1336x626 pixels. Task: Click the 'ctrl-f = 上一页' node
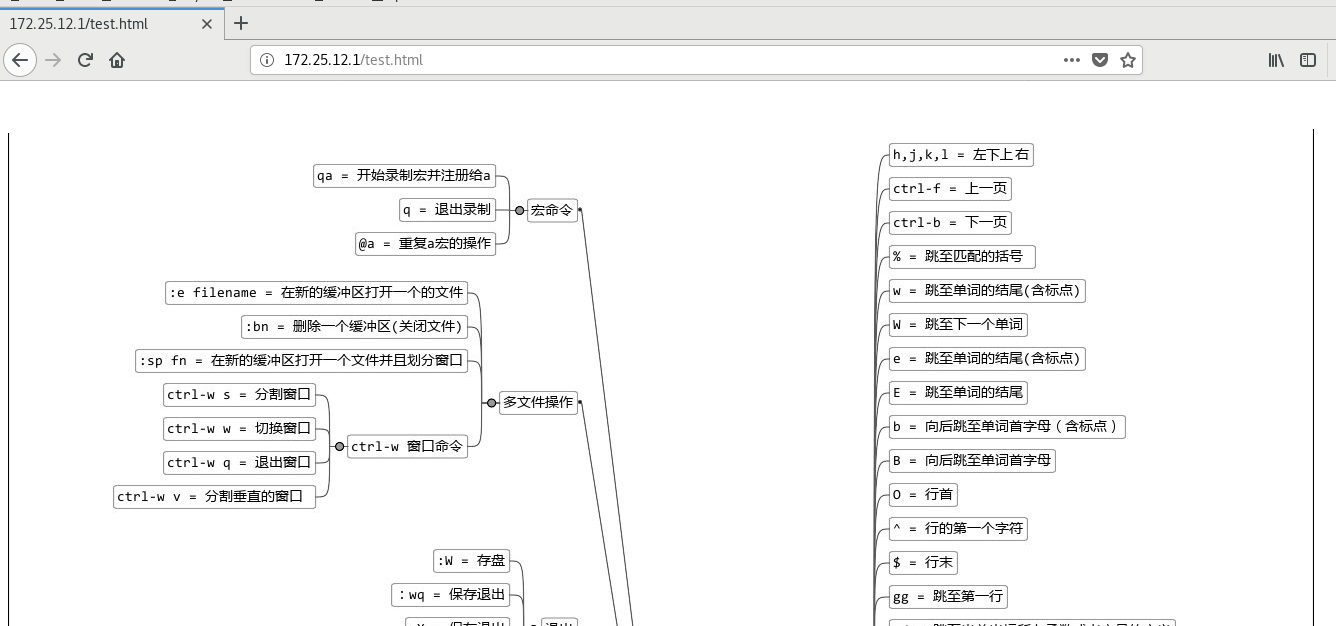click(950, 189)
